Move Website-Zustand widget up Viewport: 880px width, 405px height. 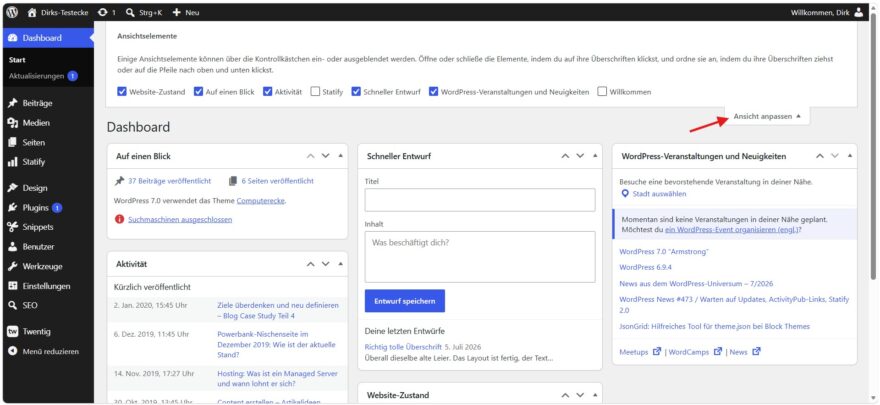565,395
